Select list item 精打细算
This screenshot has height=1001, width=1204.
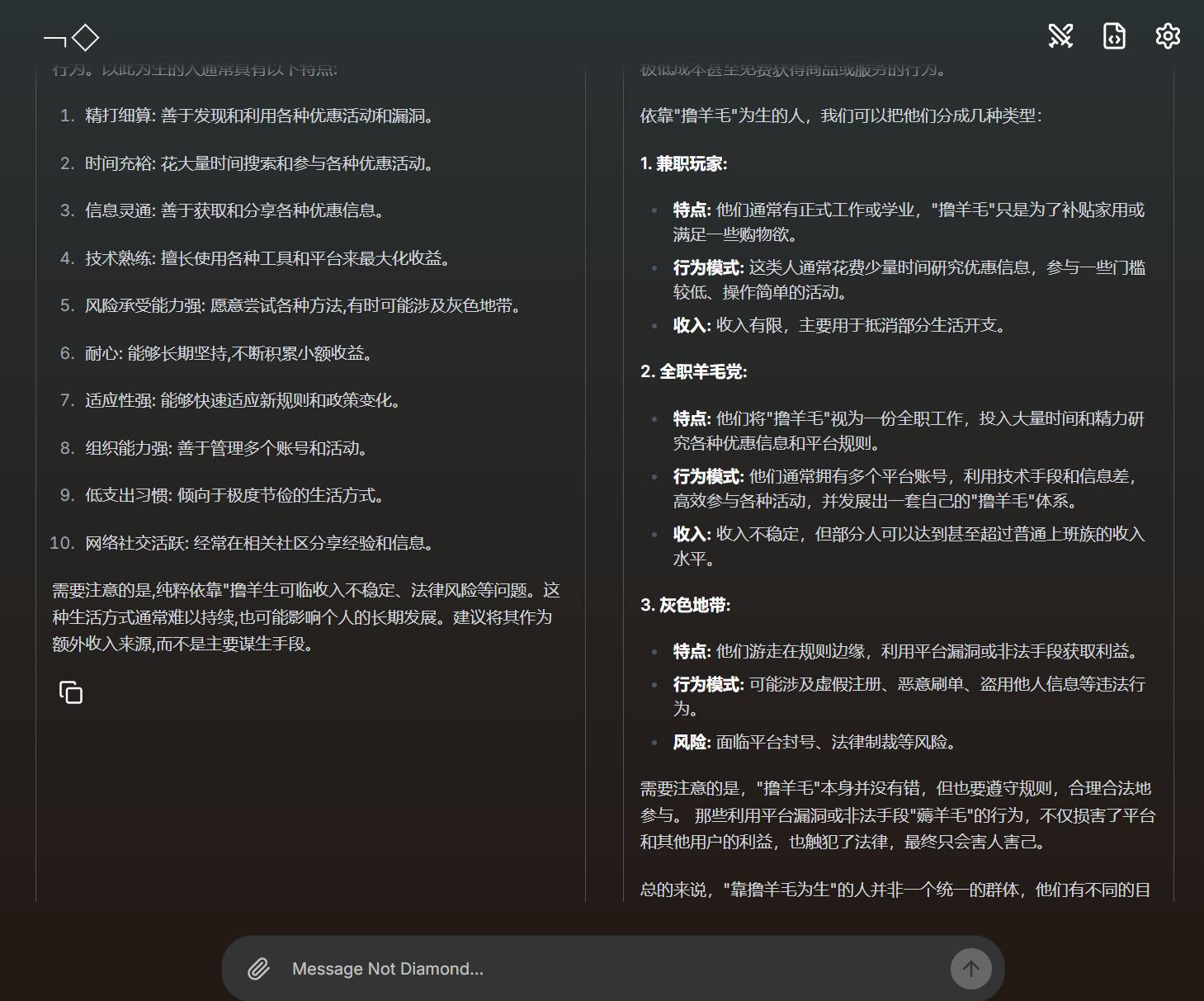tap(261, 116)
